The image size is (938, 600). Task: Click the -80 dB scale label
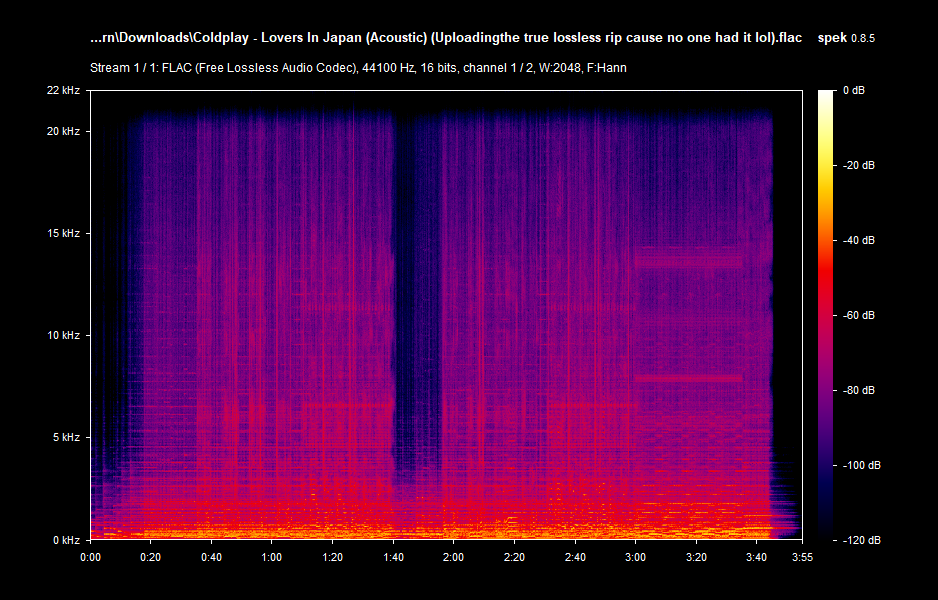point(858,390)
